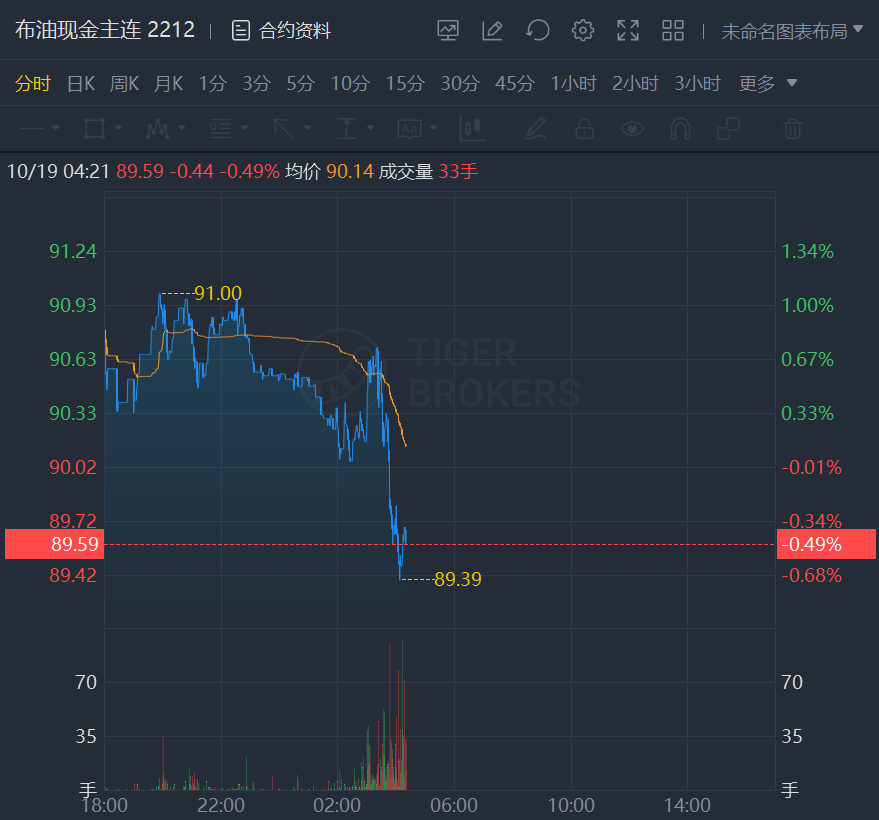Toggle the lock drawings padlock icon

coord(584,129)
